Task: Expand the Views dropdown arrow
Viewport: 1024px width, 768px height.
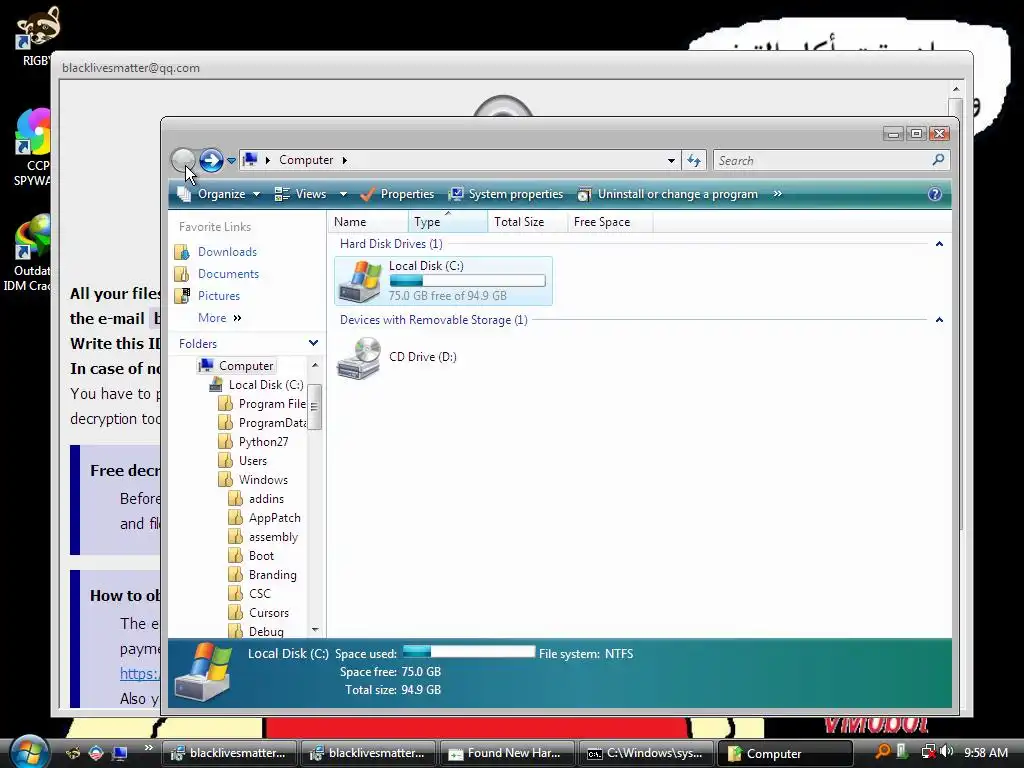Action: tap(344, 194)
